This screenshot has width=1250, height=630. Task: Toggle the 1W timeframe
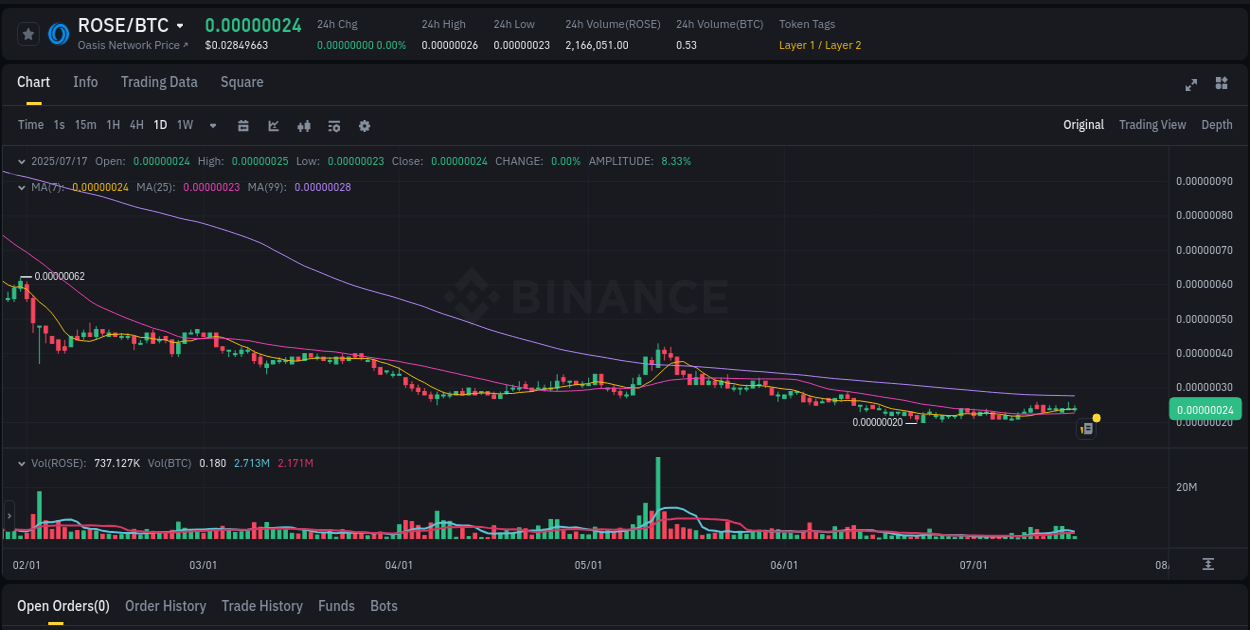tap(184, 124)
